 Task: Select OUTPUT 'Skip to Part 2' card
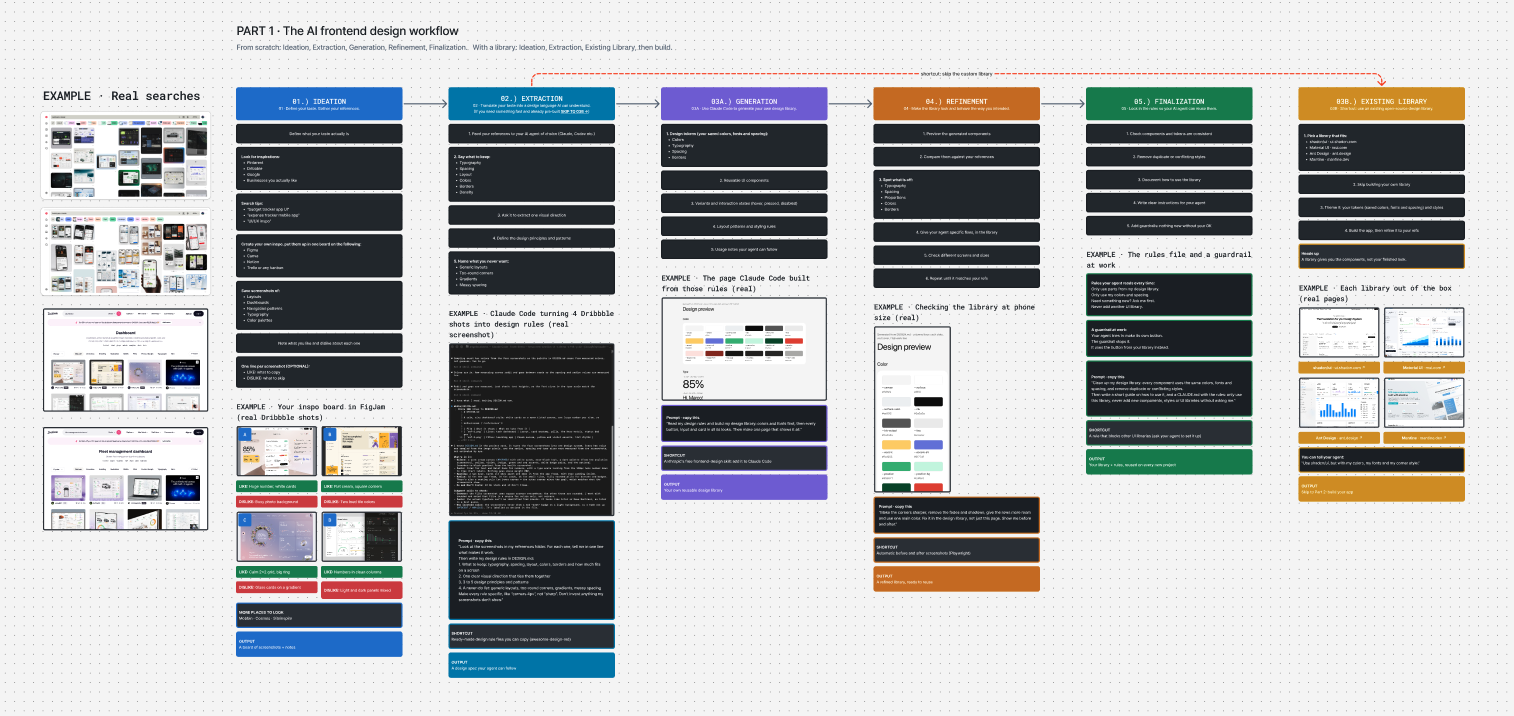click(x=1381, y=489)
